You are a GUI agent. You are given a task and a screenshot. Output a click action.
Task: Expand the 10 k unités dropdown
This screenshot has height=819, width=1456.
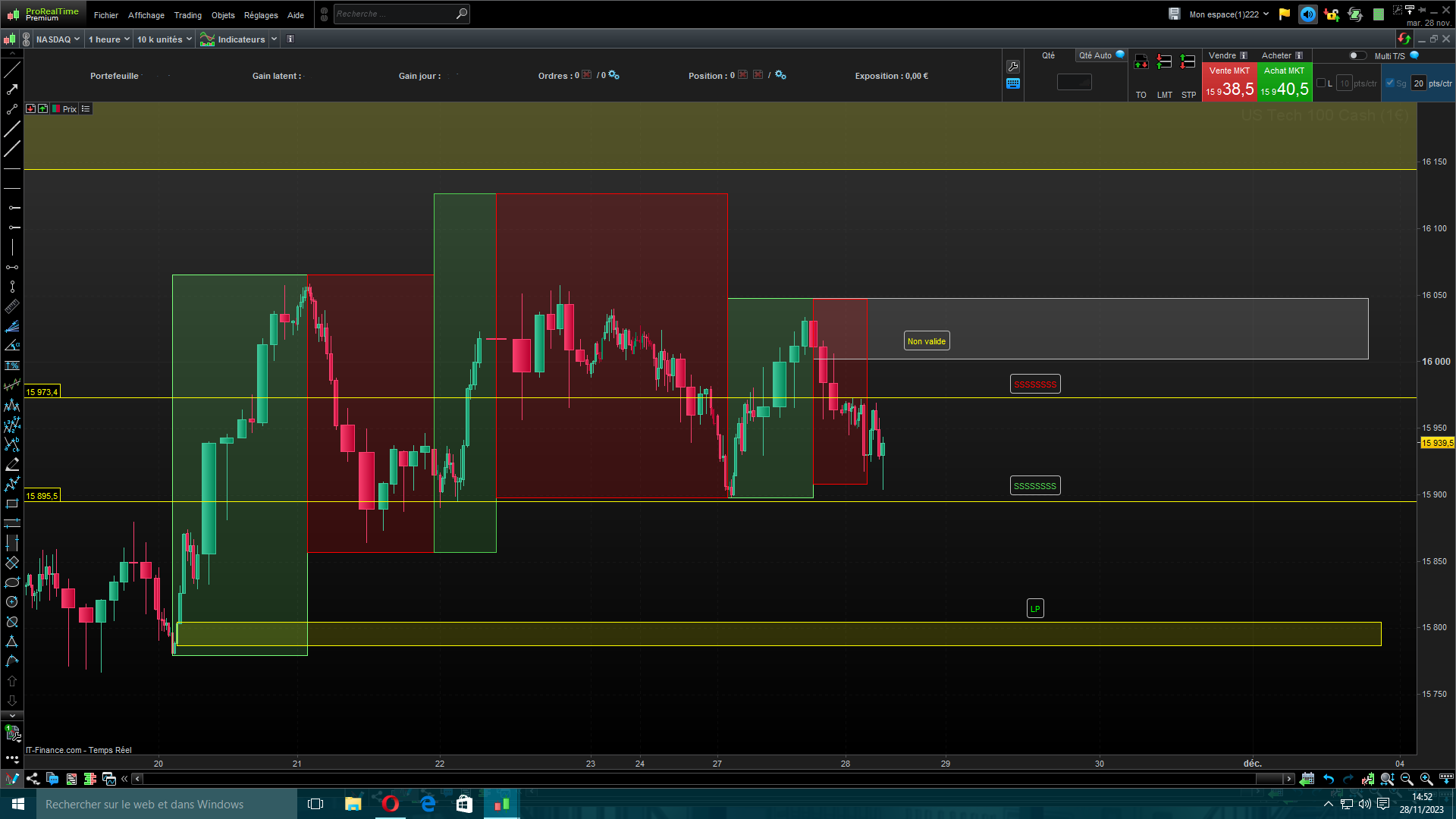(x=164, y=39)
